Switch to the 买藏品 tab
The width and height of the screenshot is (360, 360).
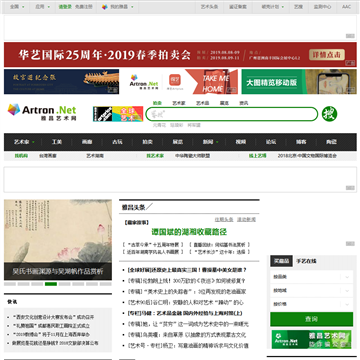coord(281,261)
